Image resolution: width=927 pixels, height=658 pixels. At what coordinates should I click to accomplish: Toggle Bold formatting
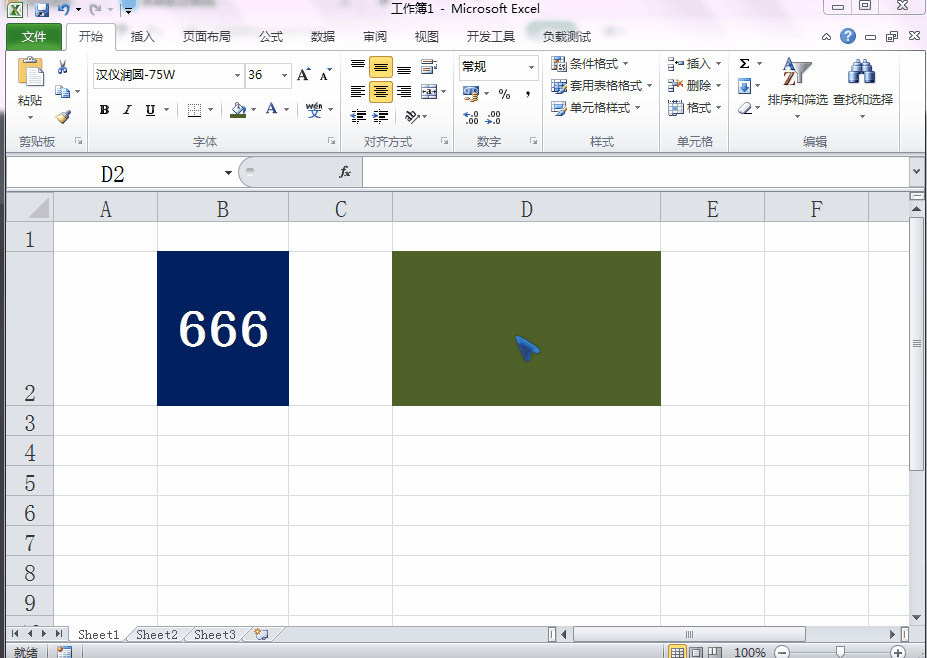105,109
